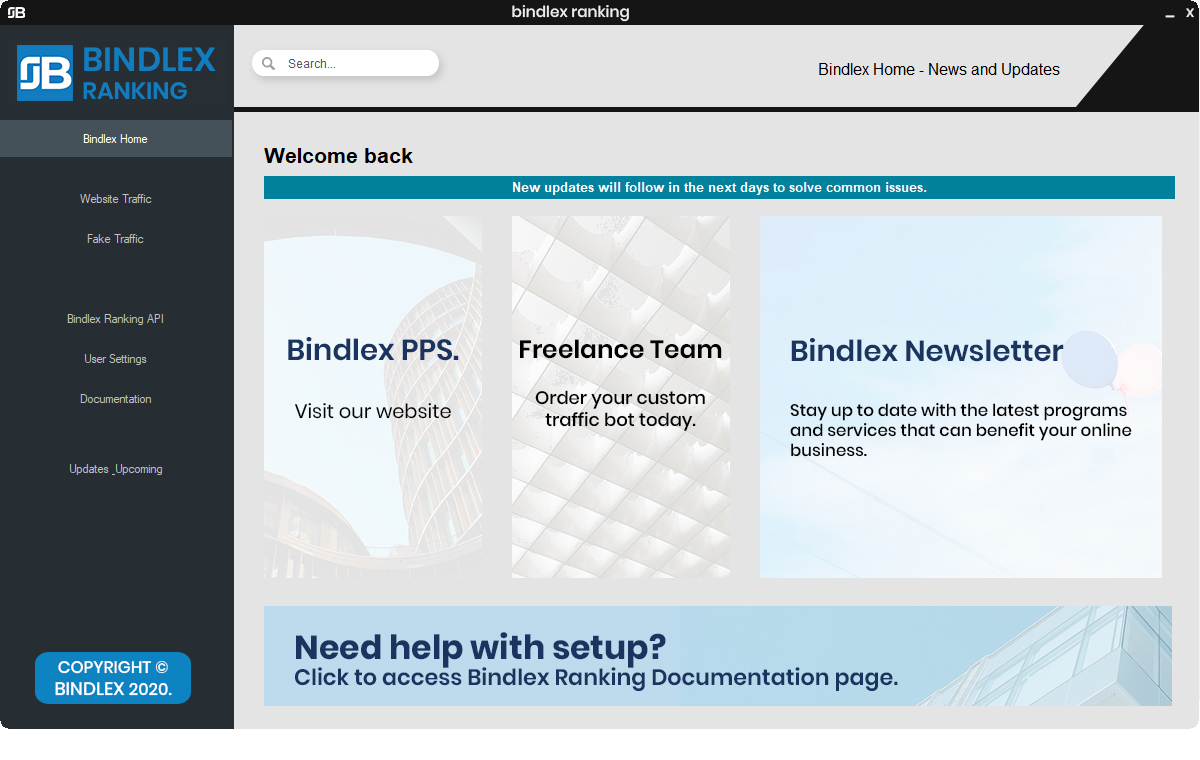The image size is (1200, 760).
Task: Visit the Bindlex PPS website card
Action: [x=372, y=396]
